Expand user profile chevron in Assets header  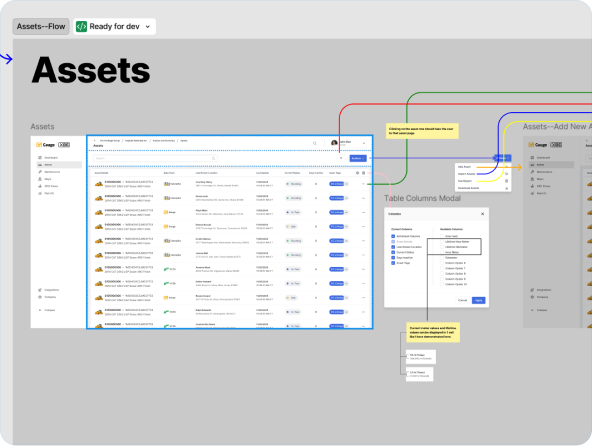[x=364, y=143]
